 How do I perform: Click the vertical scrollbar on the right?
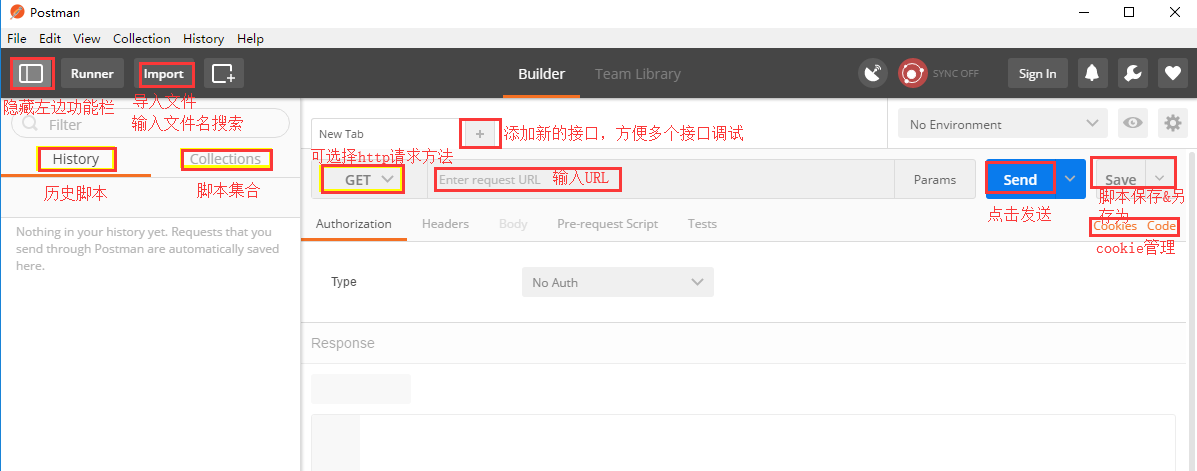(x=1192, y=309)
